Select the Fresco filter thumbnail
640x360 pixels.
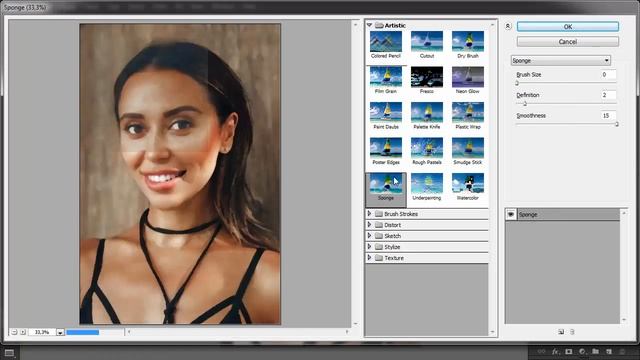click(x=427, y=77)
